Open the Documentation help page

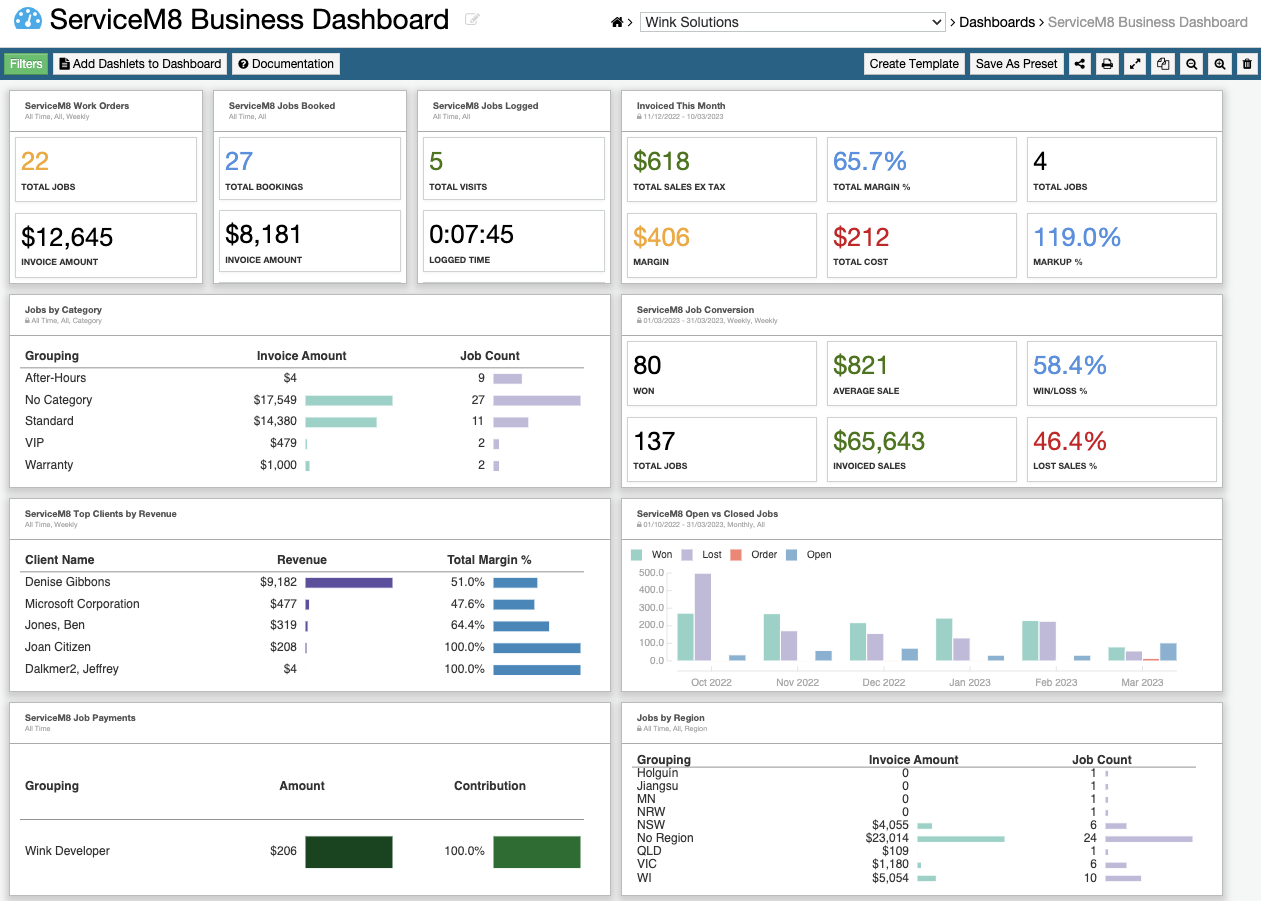[x=285, y=63]
